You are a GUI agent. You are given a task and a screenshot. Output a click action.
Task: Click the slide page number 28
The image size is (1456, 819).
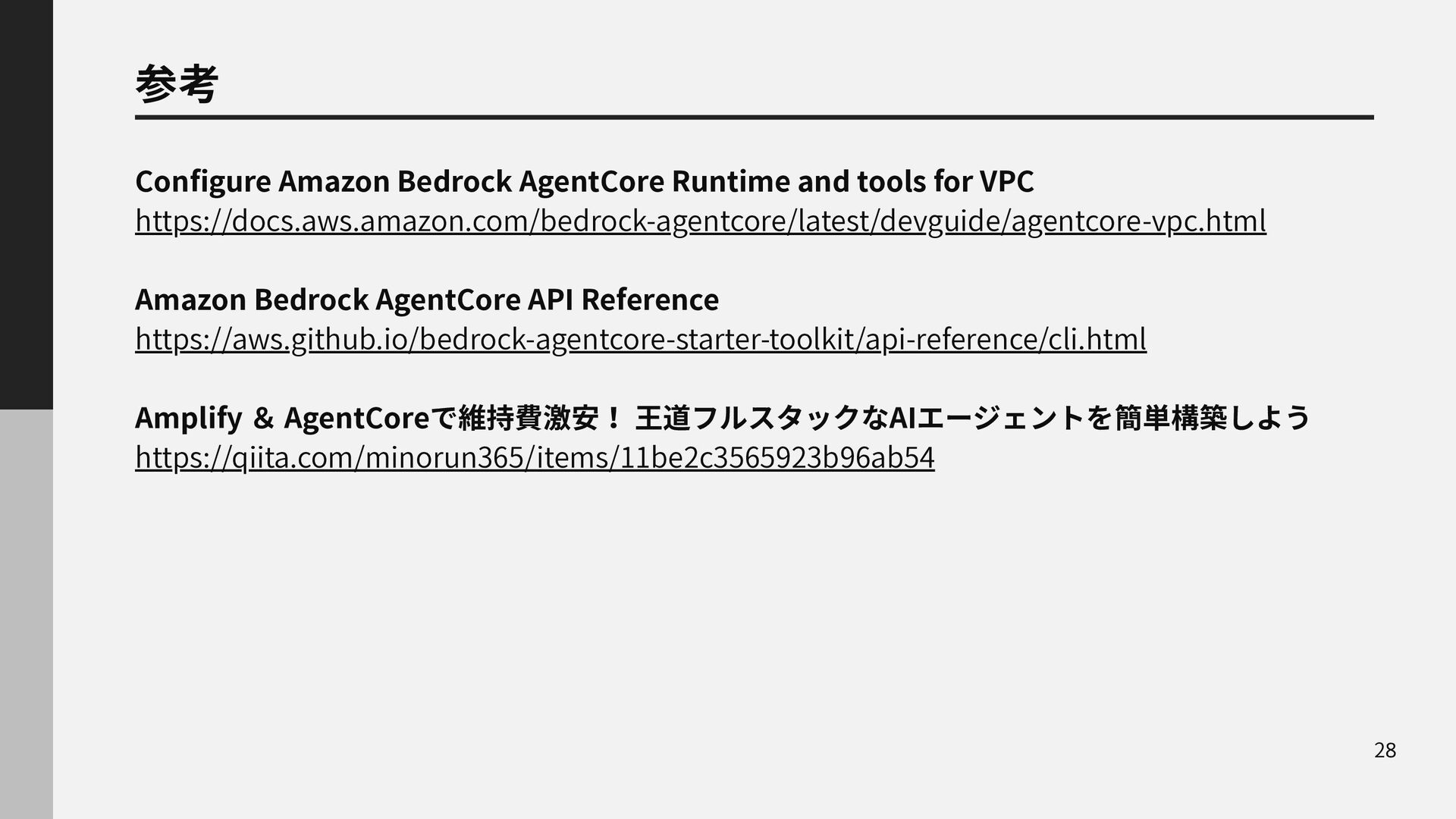(x=1385, y=751)
